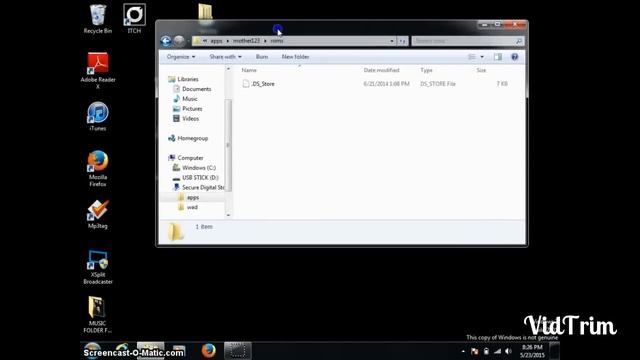
Task: Click the search magnifier icon
Action: coord(519,41)
